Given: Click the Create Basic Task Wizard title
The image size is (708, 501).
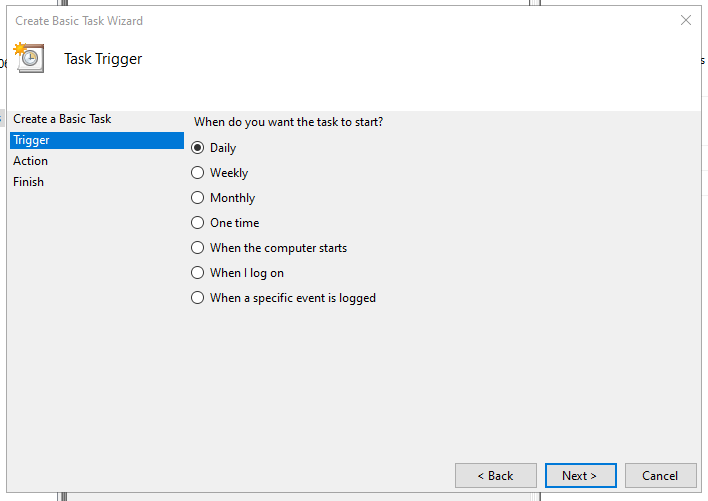Looking at the screenshot, I should 79,21.
